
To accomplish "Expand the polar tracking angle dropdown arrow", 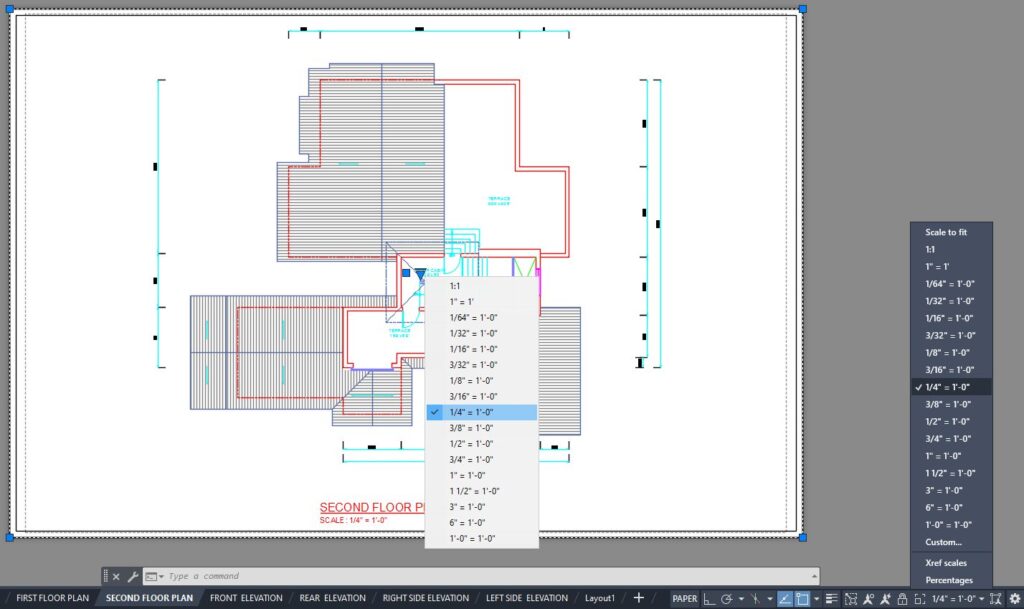I will (741, 599).
